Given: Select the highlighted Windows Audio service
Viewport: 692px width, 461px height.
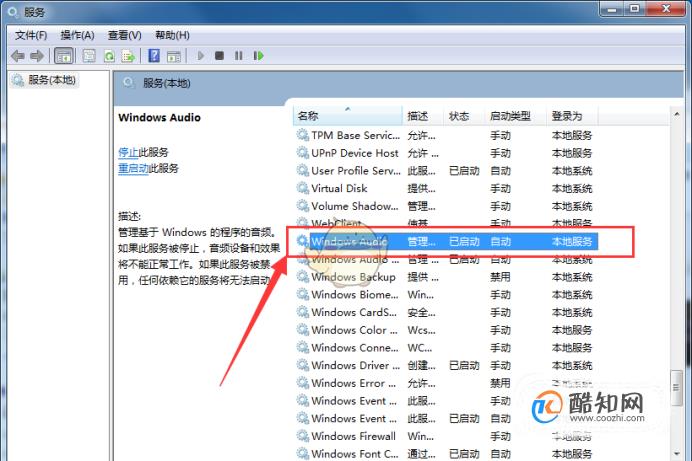Looking at the screenshot, I should pyautogui.click(x=446, y=241).
